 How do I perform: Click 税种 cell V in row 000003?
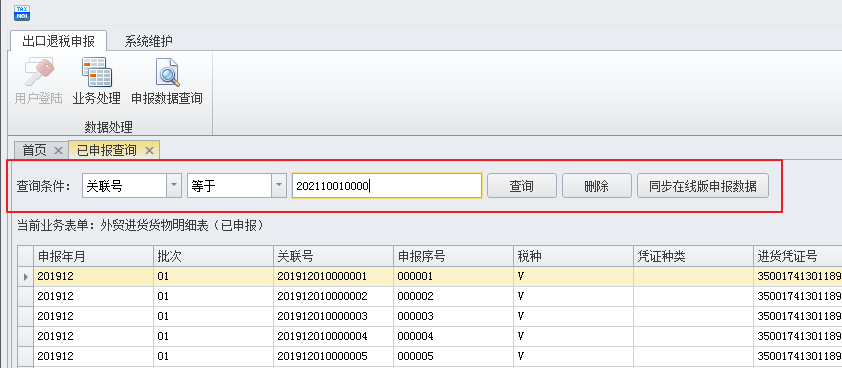(x=574, y=316)
